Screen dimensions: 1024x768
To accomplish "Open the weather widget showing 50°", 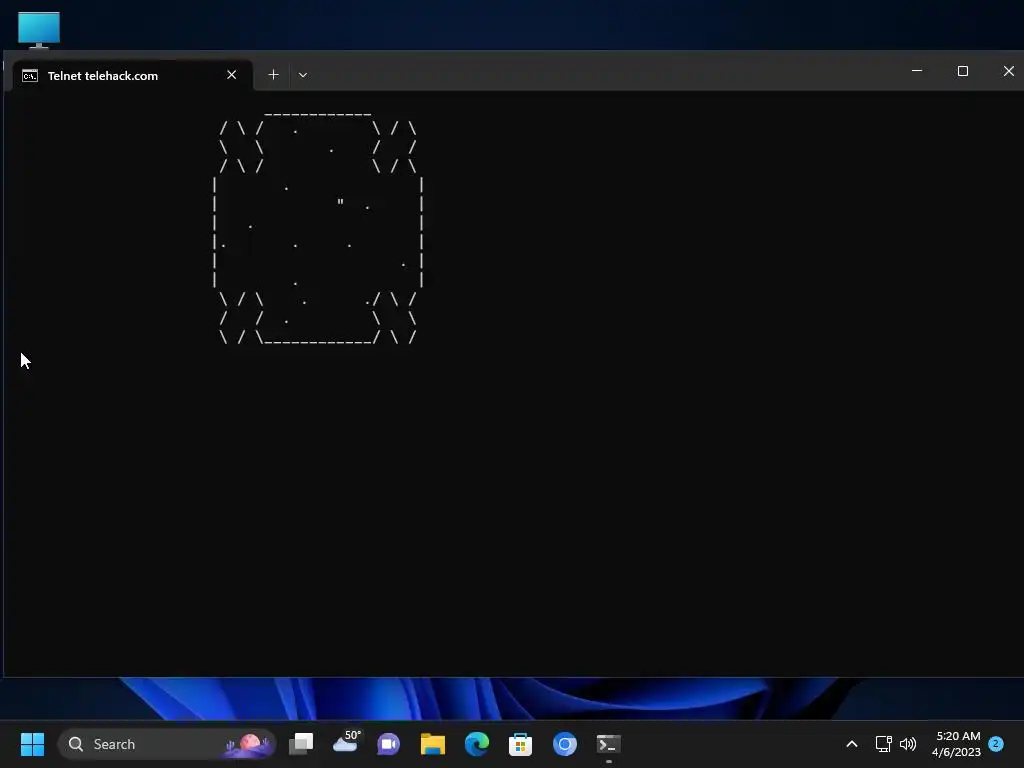I will pos(345,743).
